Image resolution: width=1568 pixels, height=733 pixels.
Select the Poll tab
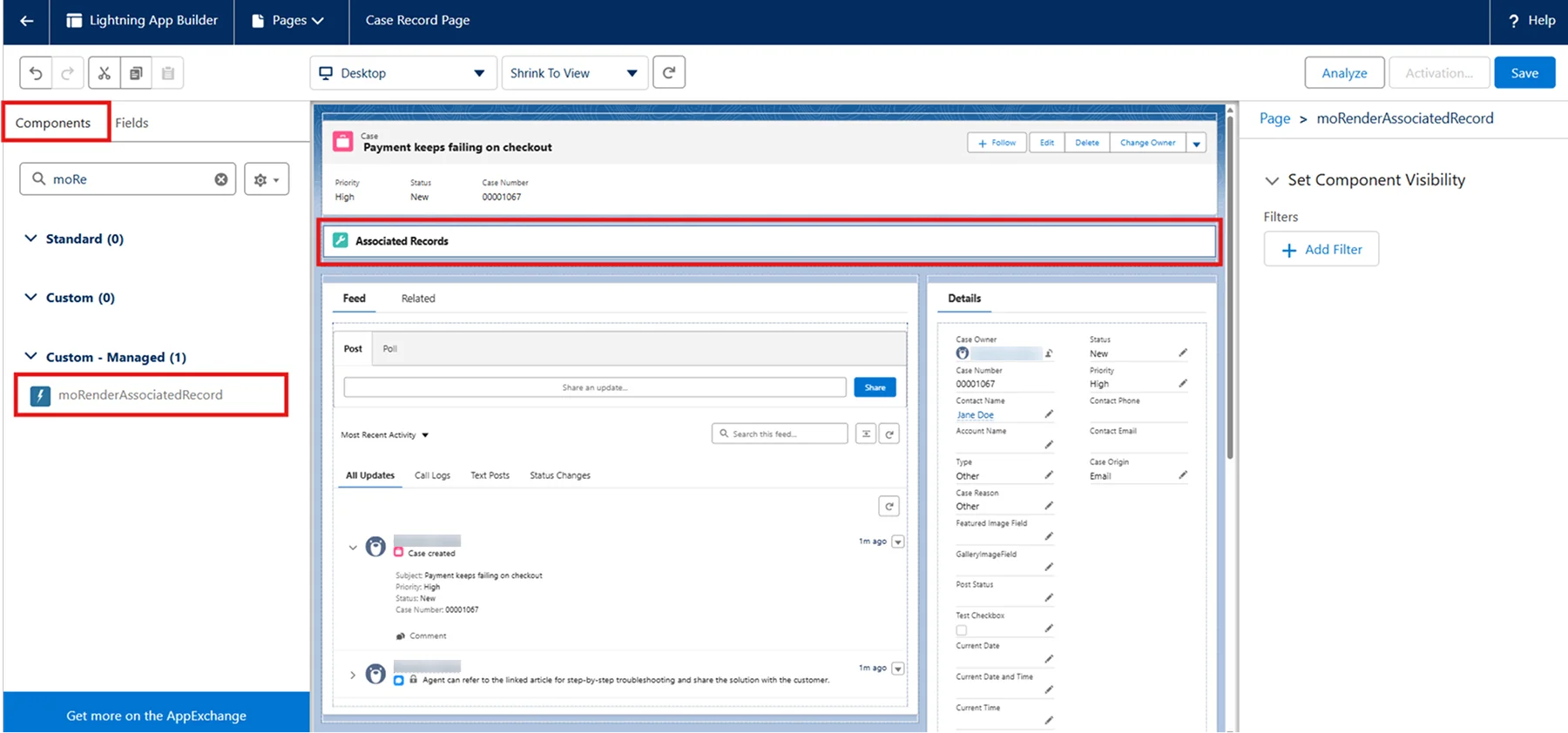pyautogui.click(x=390, y=348)
